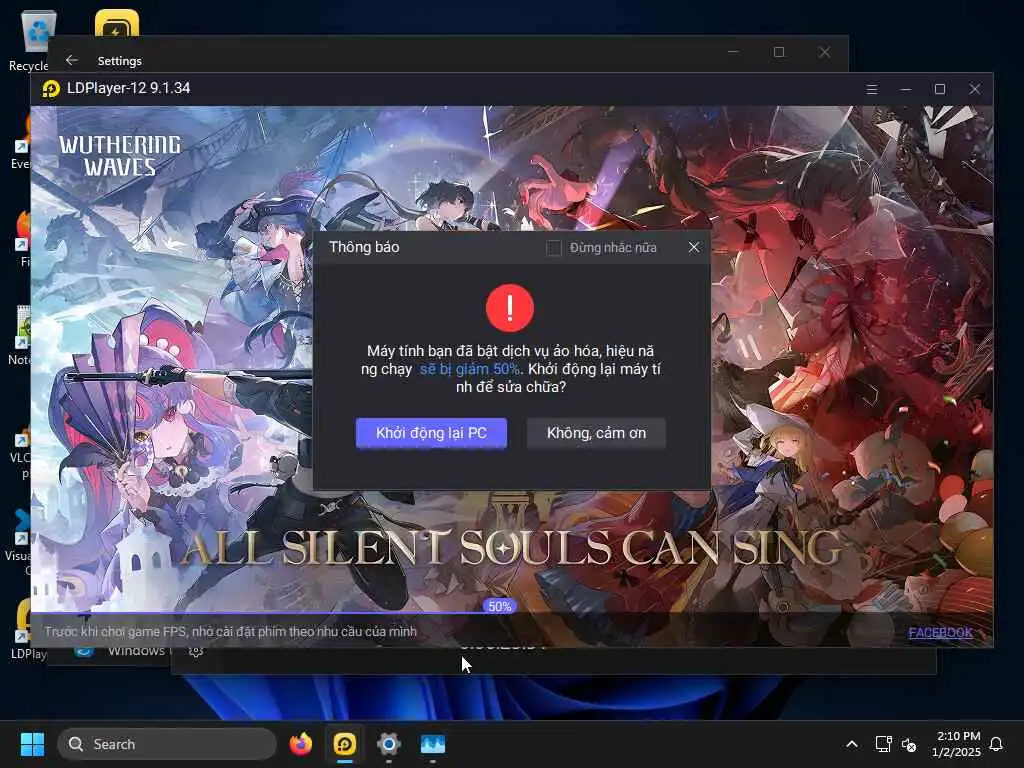Click the LDPlayer logo in title bar

tap(51, 88)
